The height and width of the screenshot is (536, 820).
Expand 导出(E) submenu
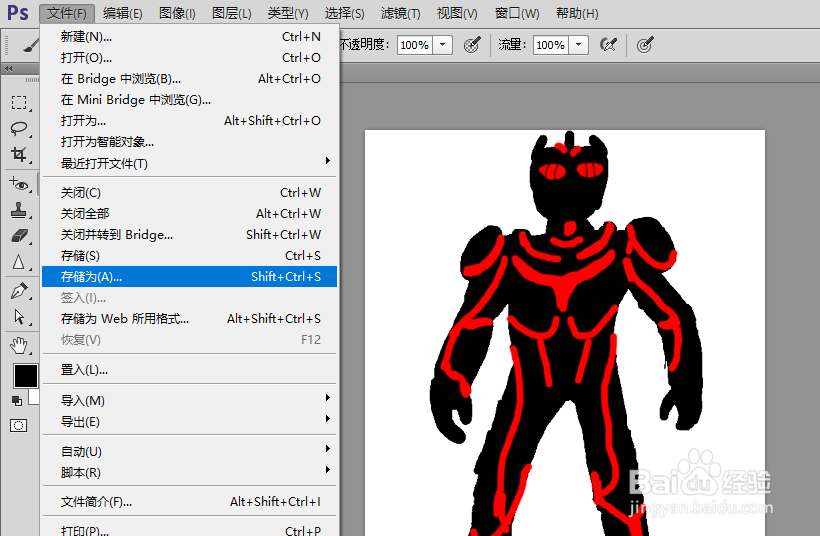[x=189, y=421]
